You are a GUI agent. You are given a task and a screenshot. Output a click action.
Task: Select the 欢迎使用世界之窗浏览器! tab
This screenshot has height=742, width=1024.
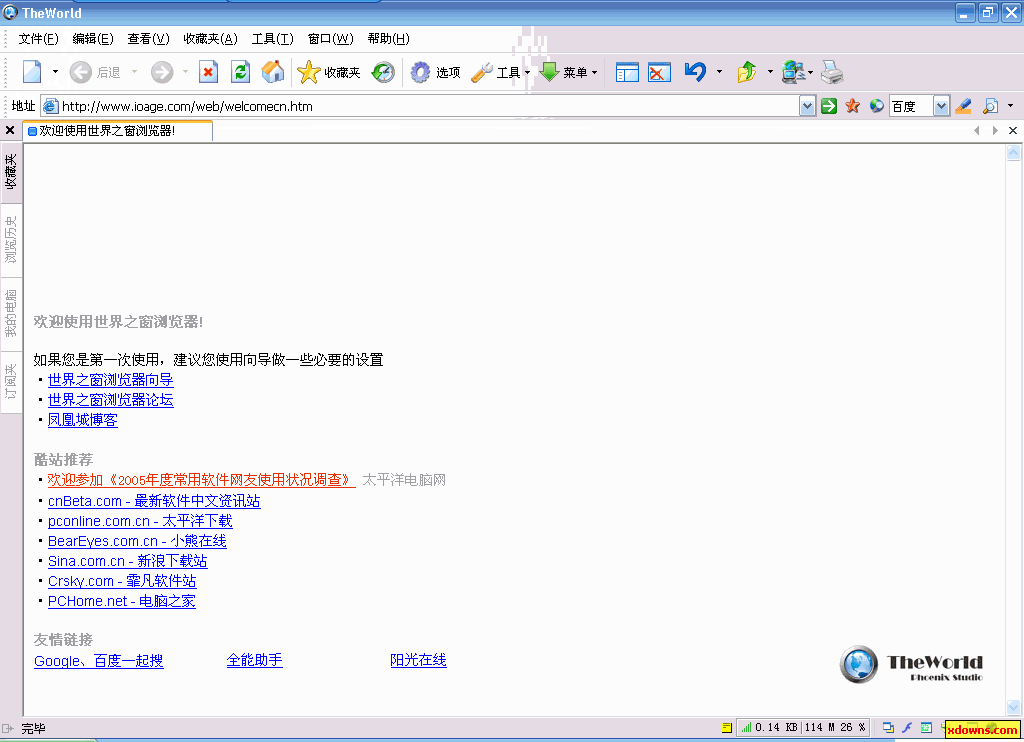pos(118,131)
